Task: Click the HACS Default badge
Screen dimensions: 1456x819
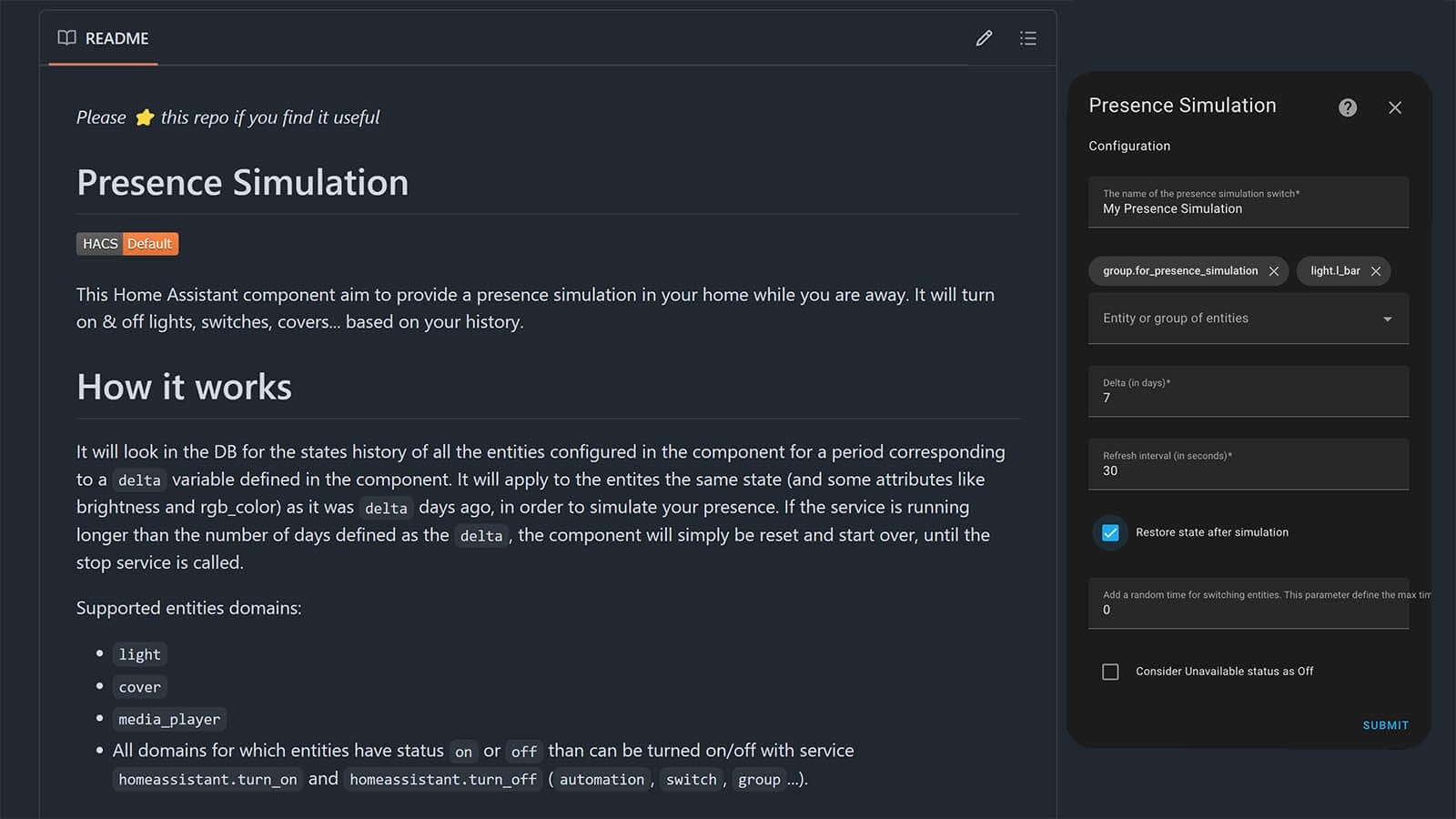Action: pos(127,244)
